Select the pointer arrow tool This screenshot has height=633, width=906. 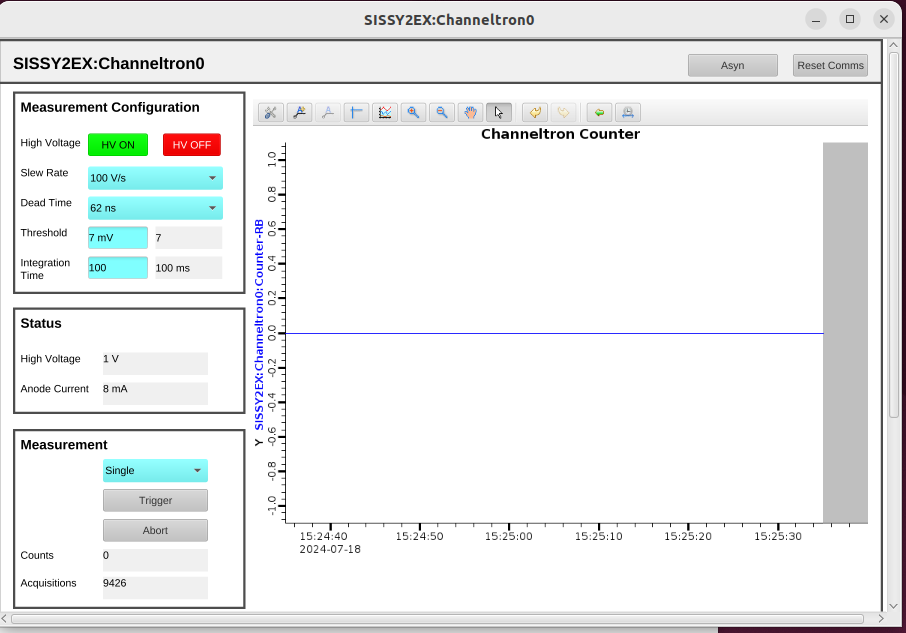[499, 112]
